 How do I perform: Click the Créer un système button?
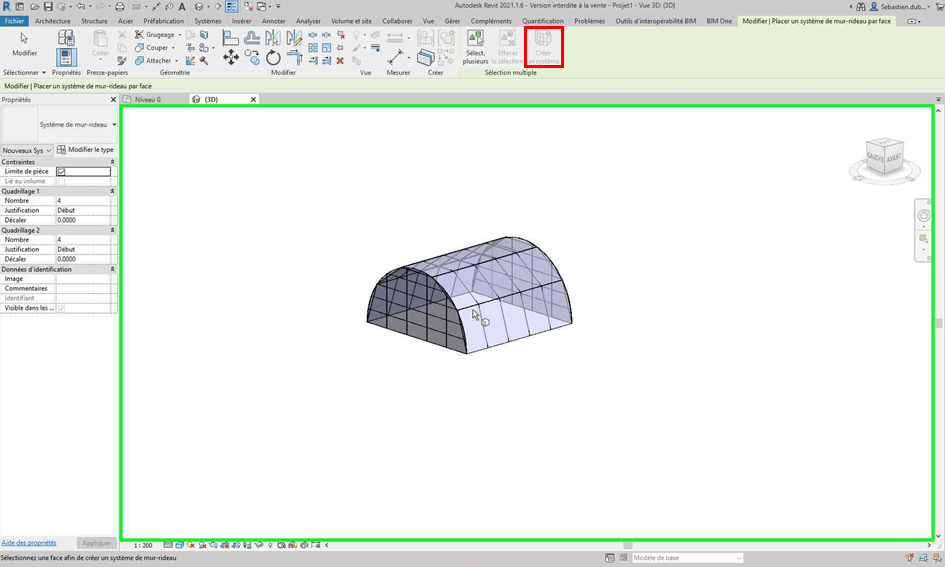[x=543, y=47]
